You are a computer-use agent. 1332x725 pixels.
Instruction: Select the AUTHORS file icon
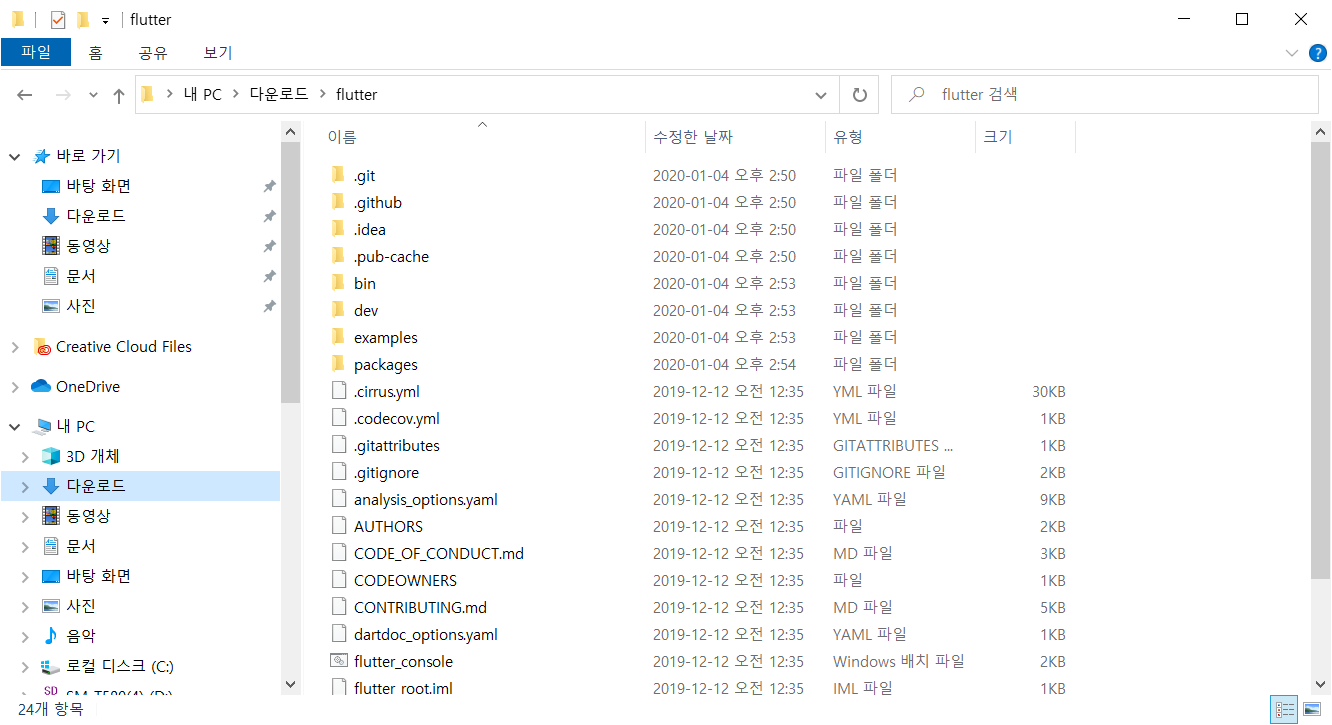(x=337, y=526)
